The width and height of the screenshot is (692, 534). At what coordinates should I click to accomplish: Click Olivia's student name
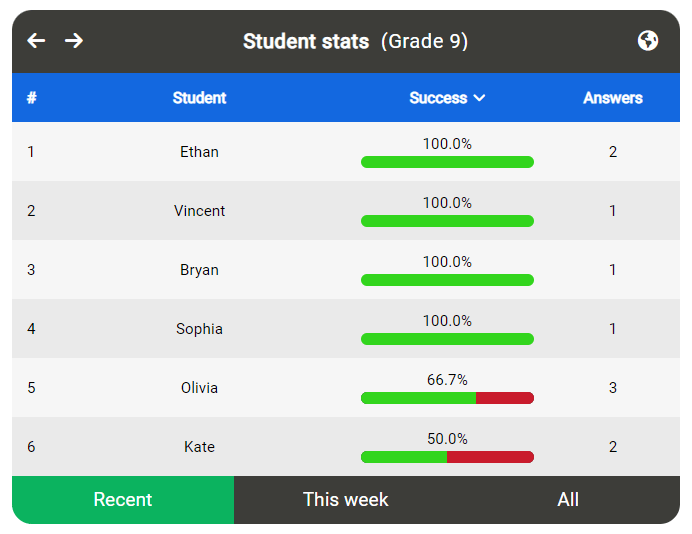pyautogui.click(x=199, y=388)
